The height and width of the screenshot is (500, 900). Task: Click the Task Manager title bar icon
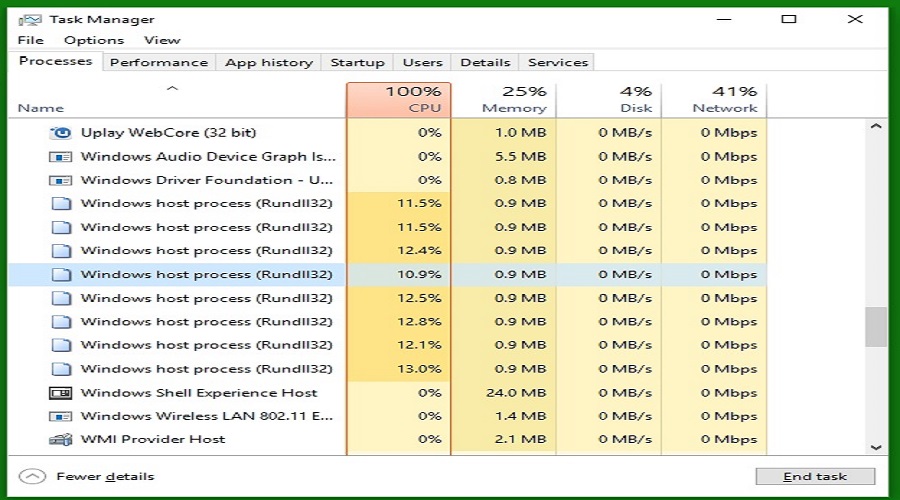(30, 20)
